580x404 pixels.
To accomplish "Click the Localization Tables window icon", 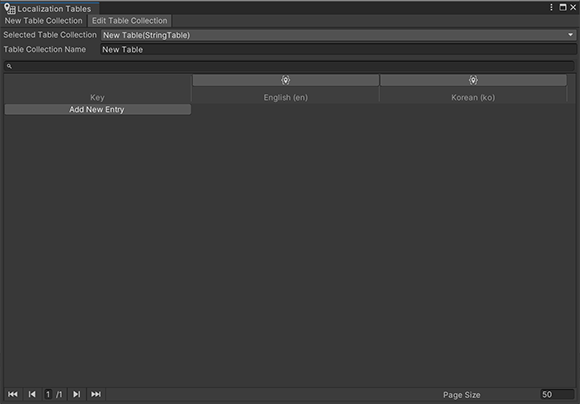I will pos(10,8).
